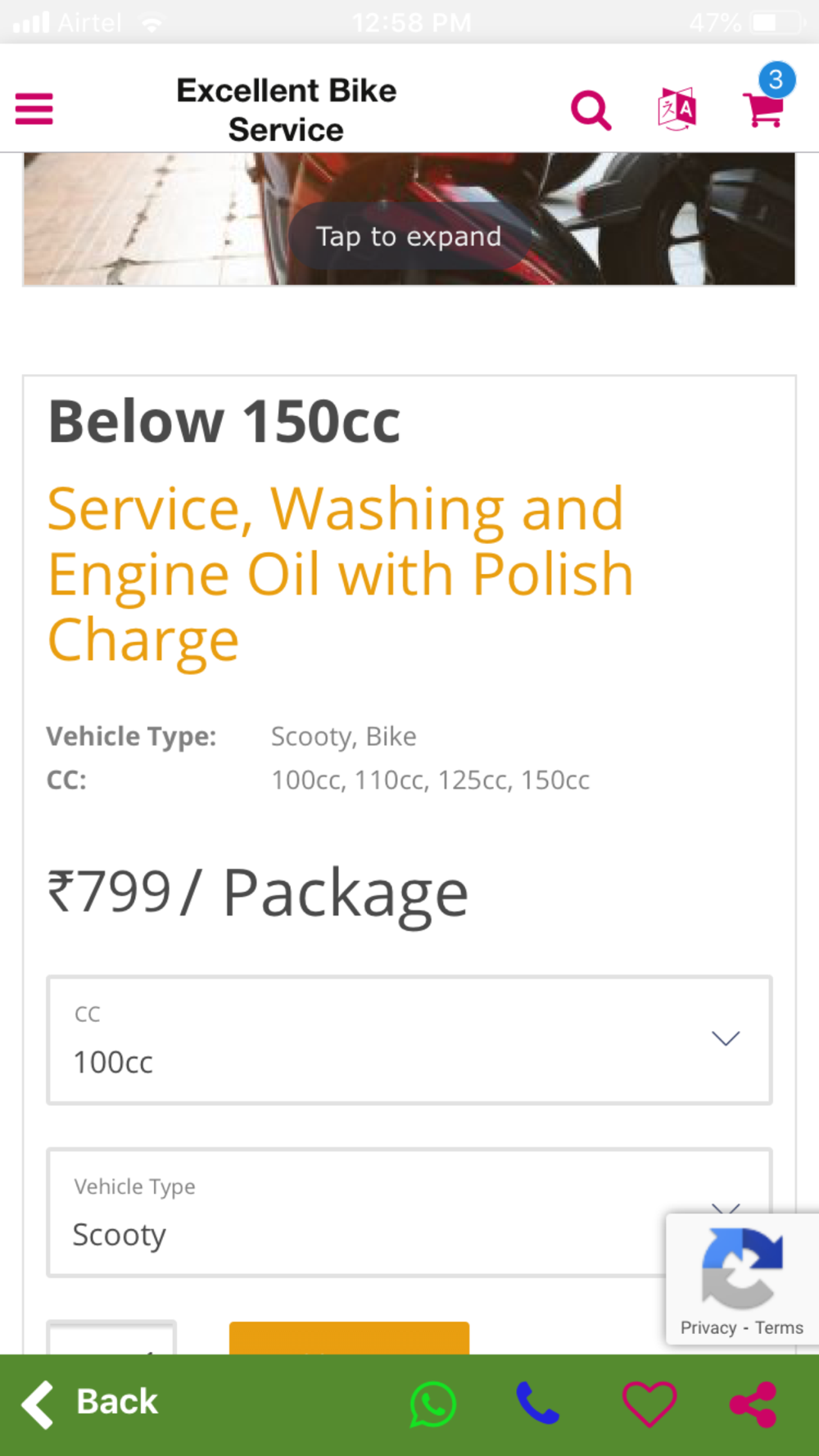The height and width of the screenshot is (1456, 819).
Task: Tap the WhatsApp chat icon
Action: point(432,1404)
